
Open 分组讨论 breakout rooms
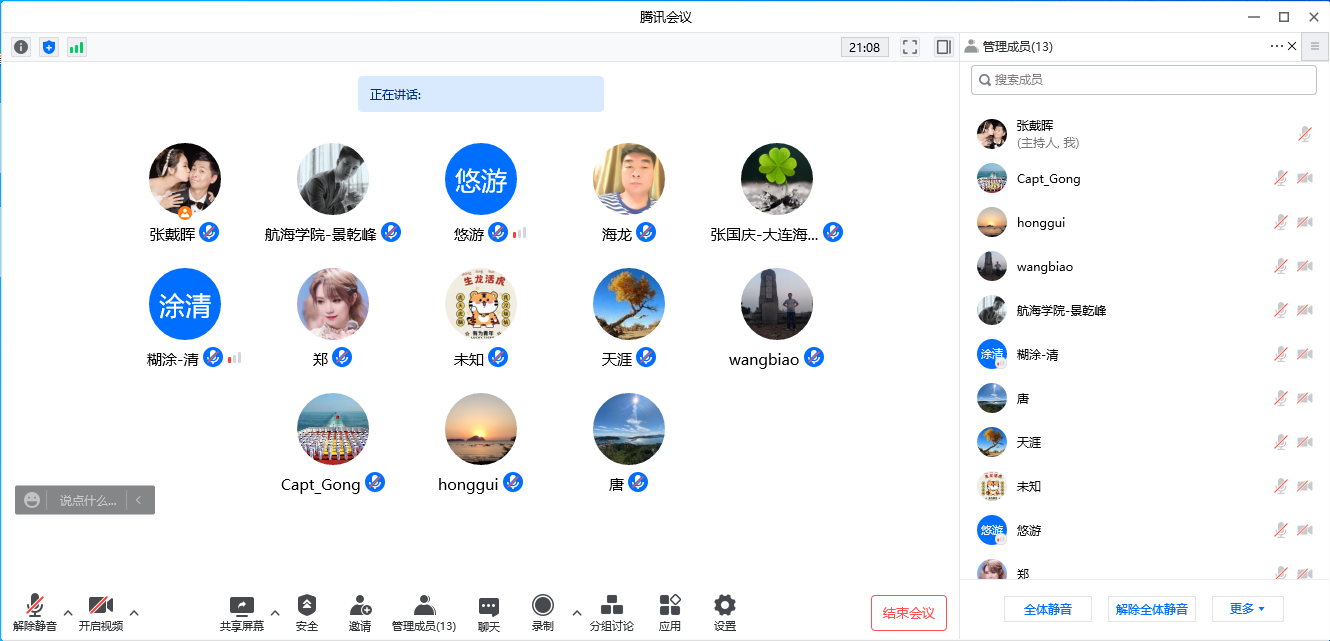point(611,612)
